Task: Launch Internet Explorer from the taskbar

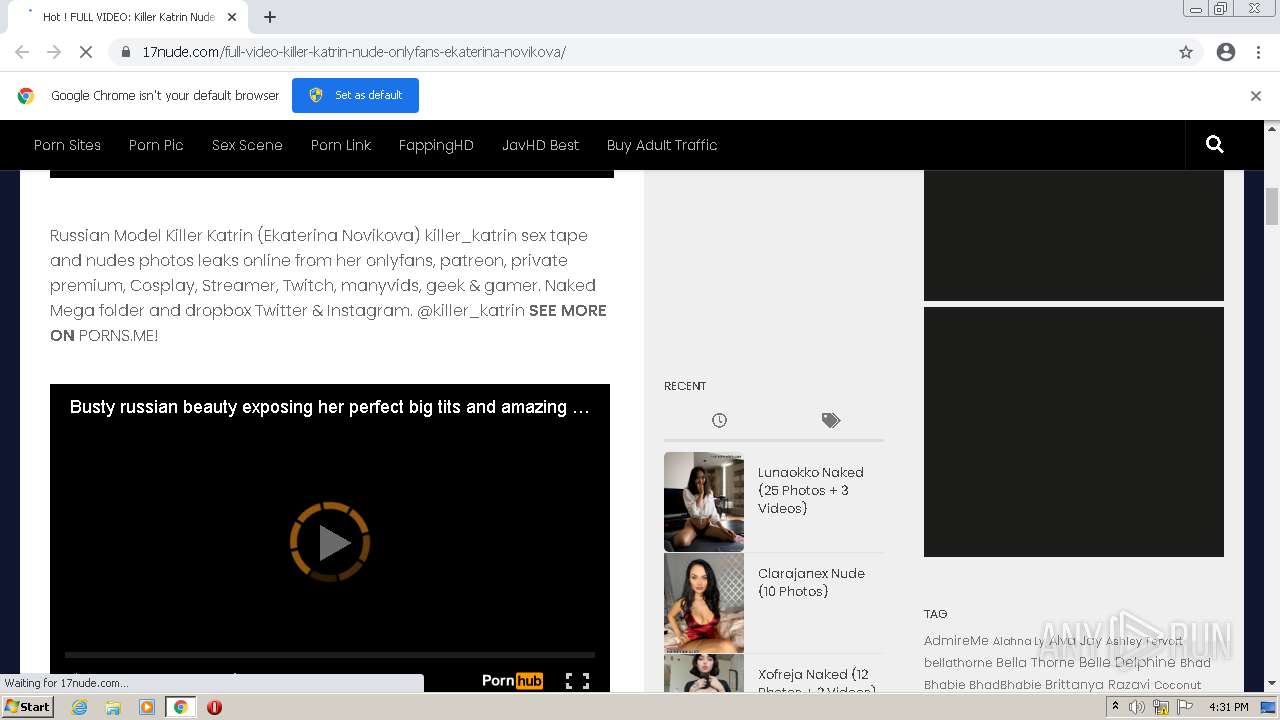Action: point(79,707)
